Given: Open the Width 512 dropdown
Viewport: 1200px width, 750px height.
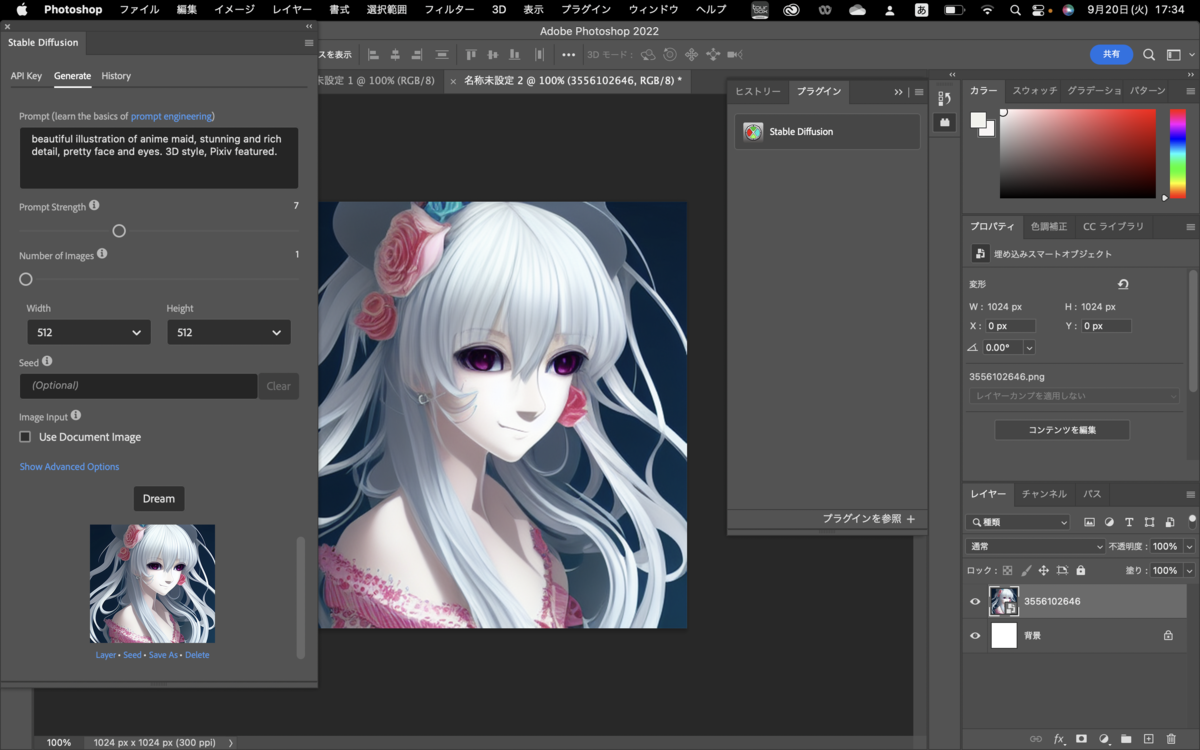Looking at the screenshot, I should tap(89, 332).
